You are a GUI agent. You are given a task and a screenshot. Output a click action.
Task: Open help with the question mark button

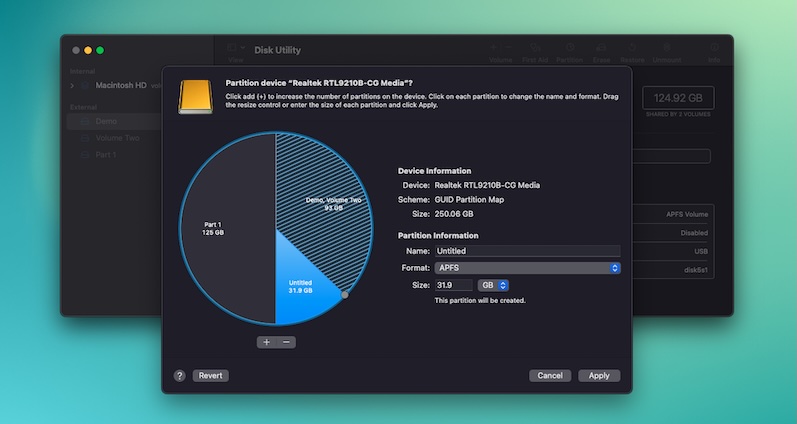pyautogui.click(x=180, y=376)
